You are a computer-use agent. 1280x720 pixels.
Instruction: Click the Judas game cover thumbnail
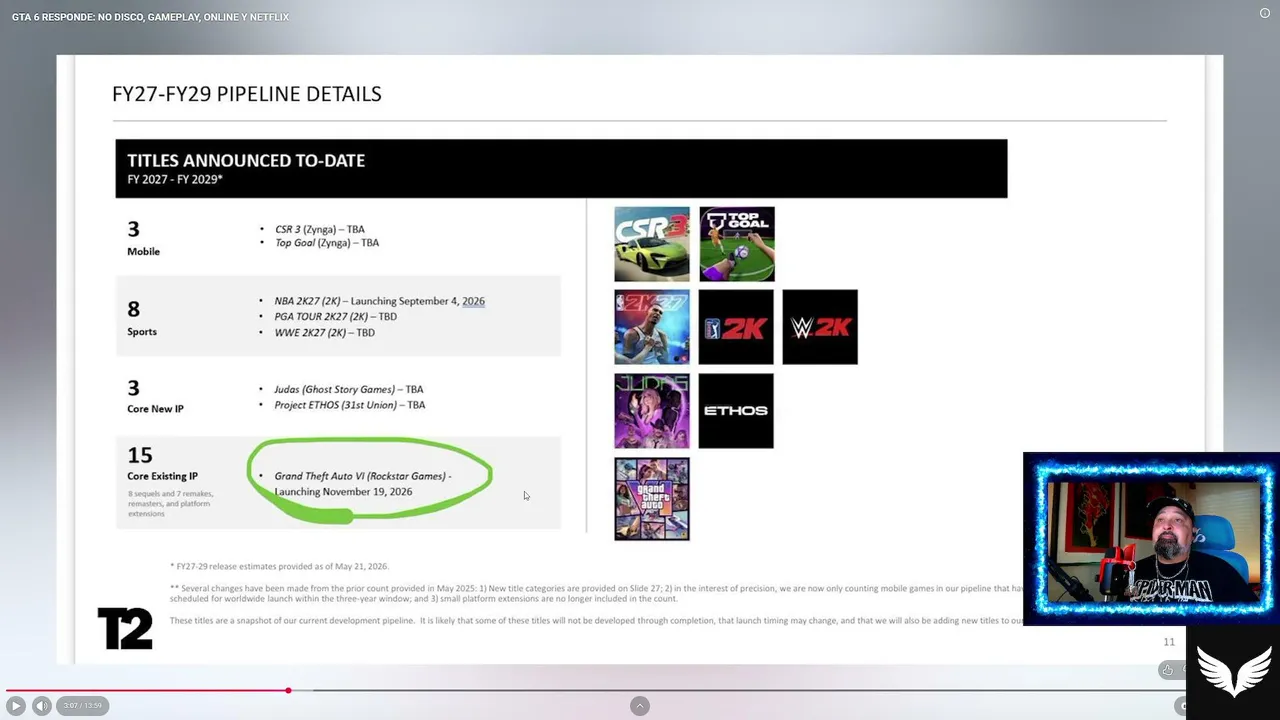coord(652,411)
